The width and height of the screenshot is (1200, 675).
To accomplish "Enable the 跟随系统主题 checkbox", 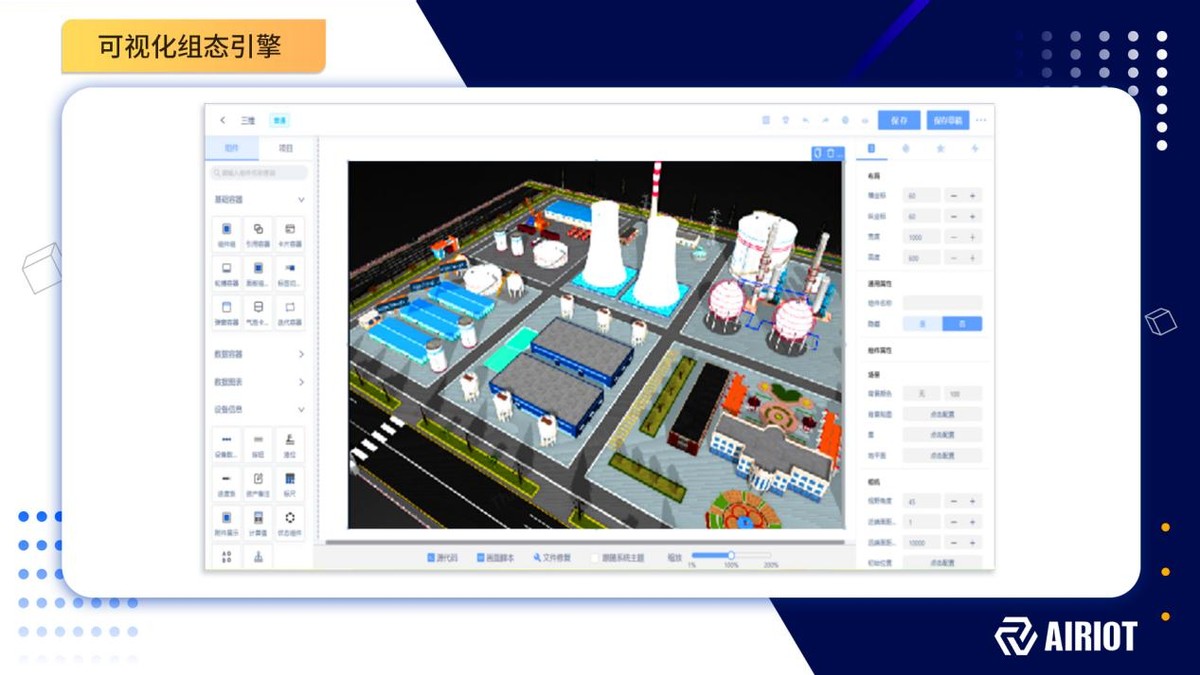I will (595, 557).
